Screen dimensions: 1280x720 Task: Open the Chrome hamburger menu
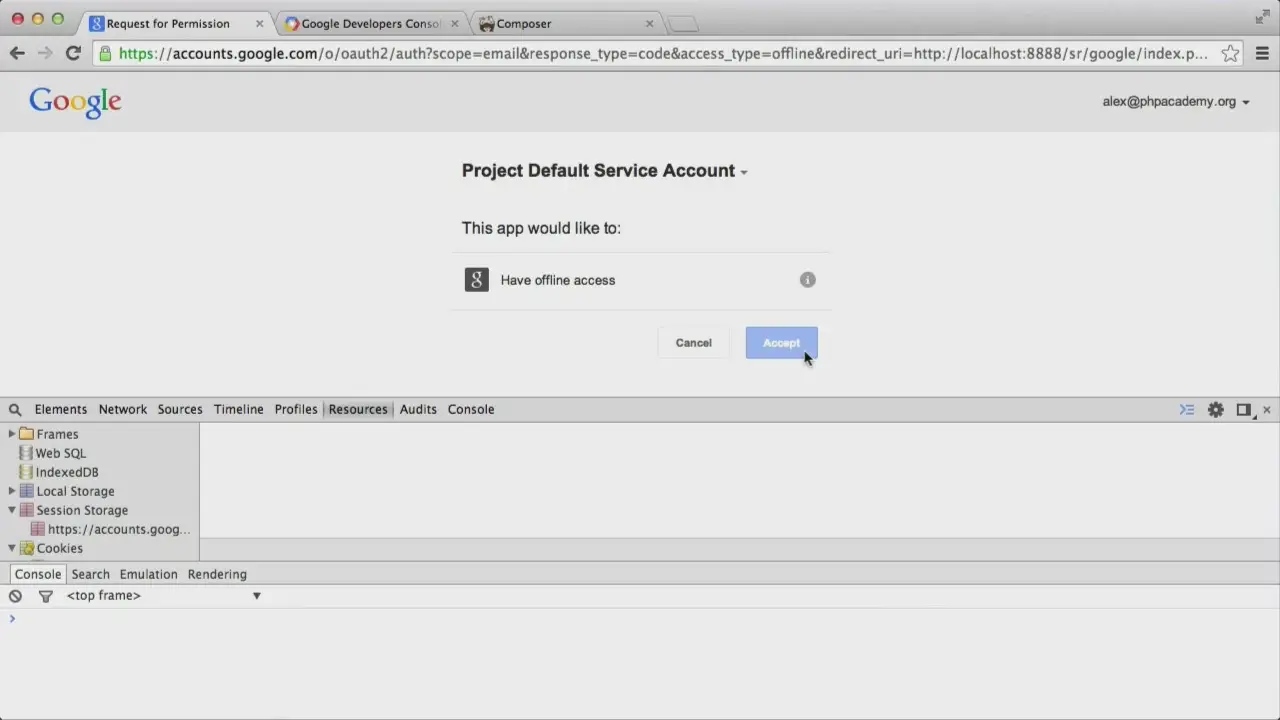(x=1261, y=53)
